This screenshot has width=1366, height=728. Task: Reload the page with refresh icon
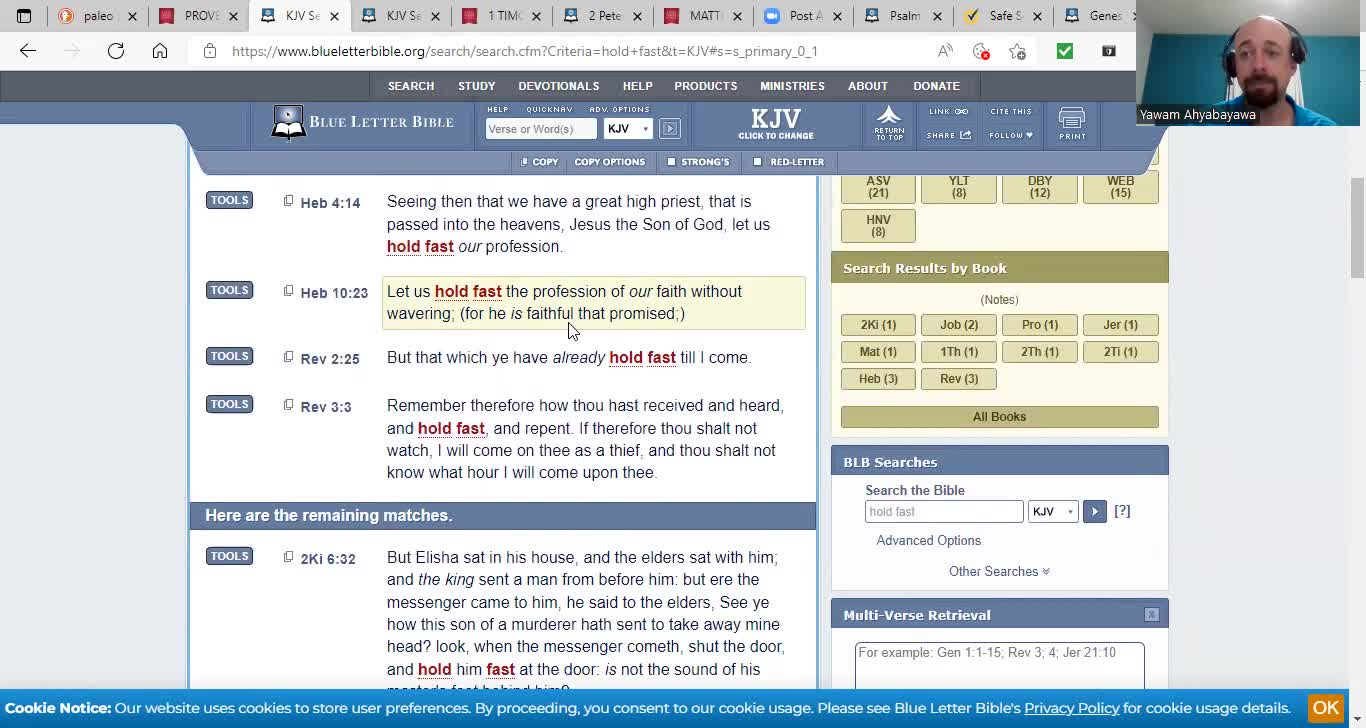click(116, 51)
